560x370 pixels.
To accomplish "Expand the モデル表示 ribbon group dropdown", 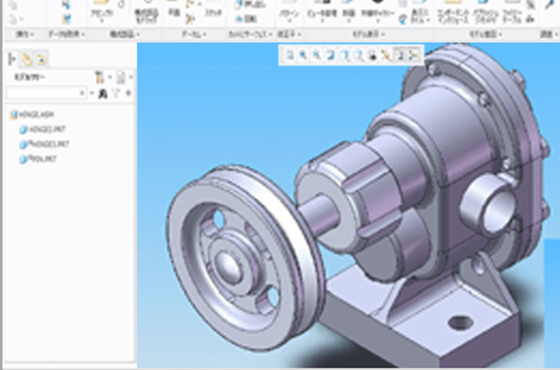I will point(368,34).
